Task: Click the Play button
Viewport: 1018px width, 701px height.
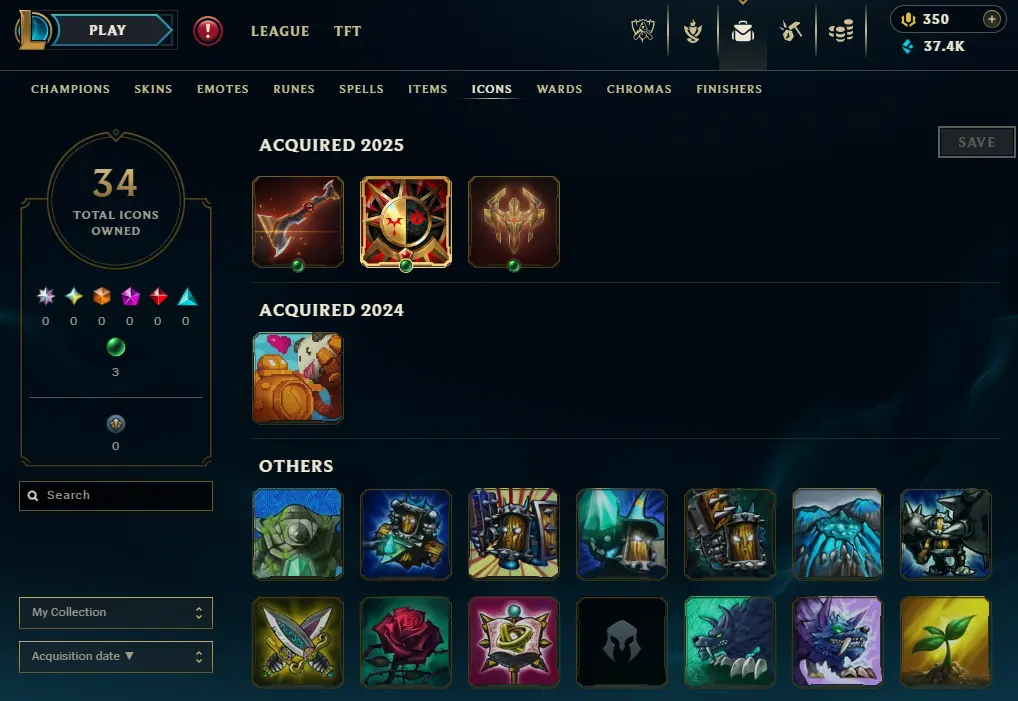Action: tap(110, 31)
